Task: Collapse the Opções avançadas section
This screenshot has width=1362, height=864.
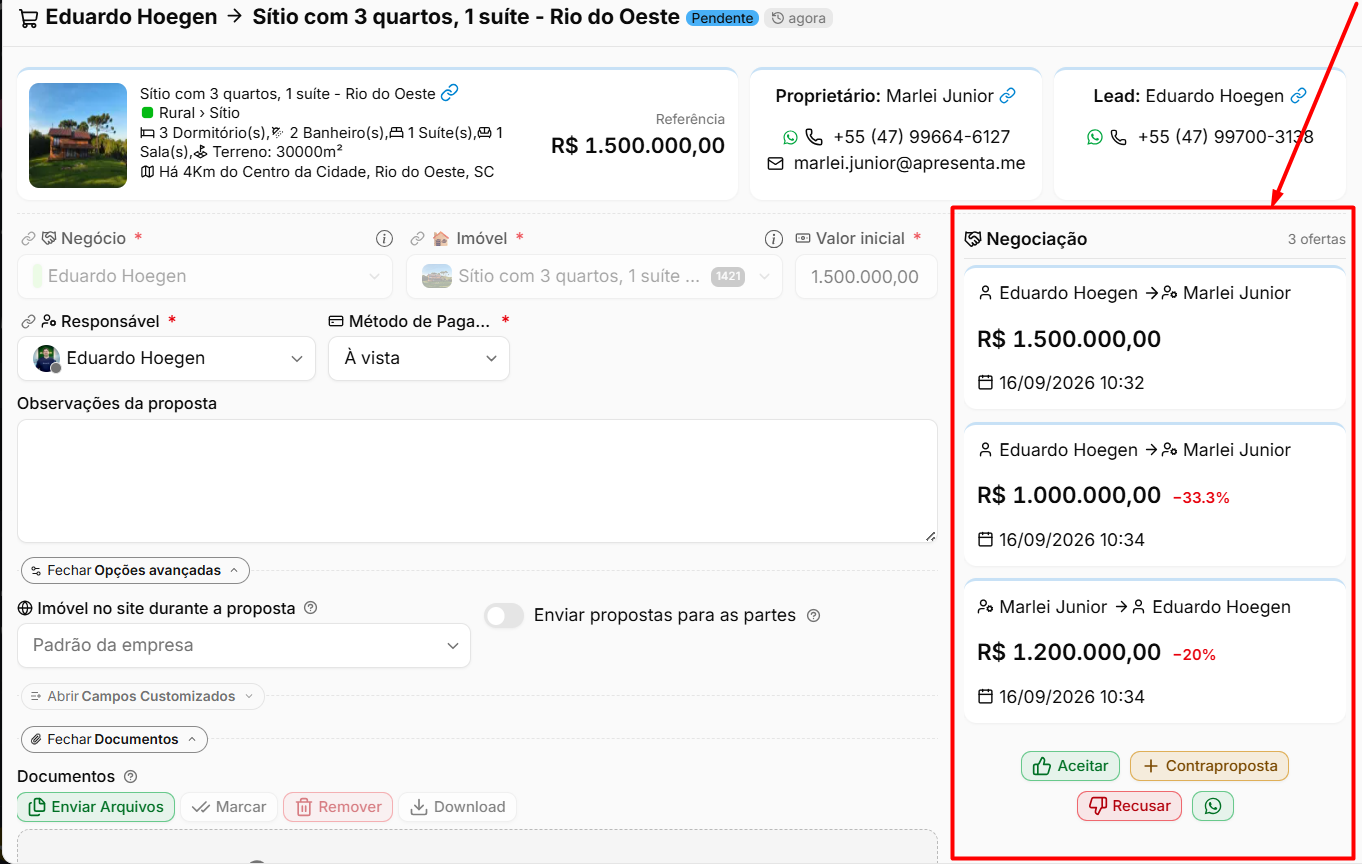Action: (135, 571)
